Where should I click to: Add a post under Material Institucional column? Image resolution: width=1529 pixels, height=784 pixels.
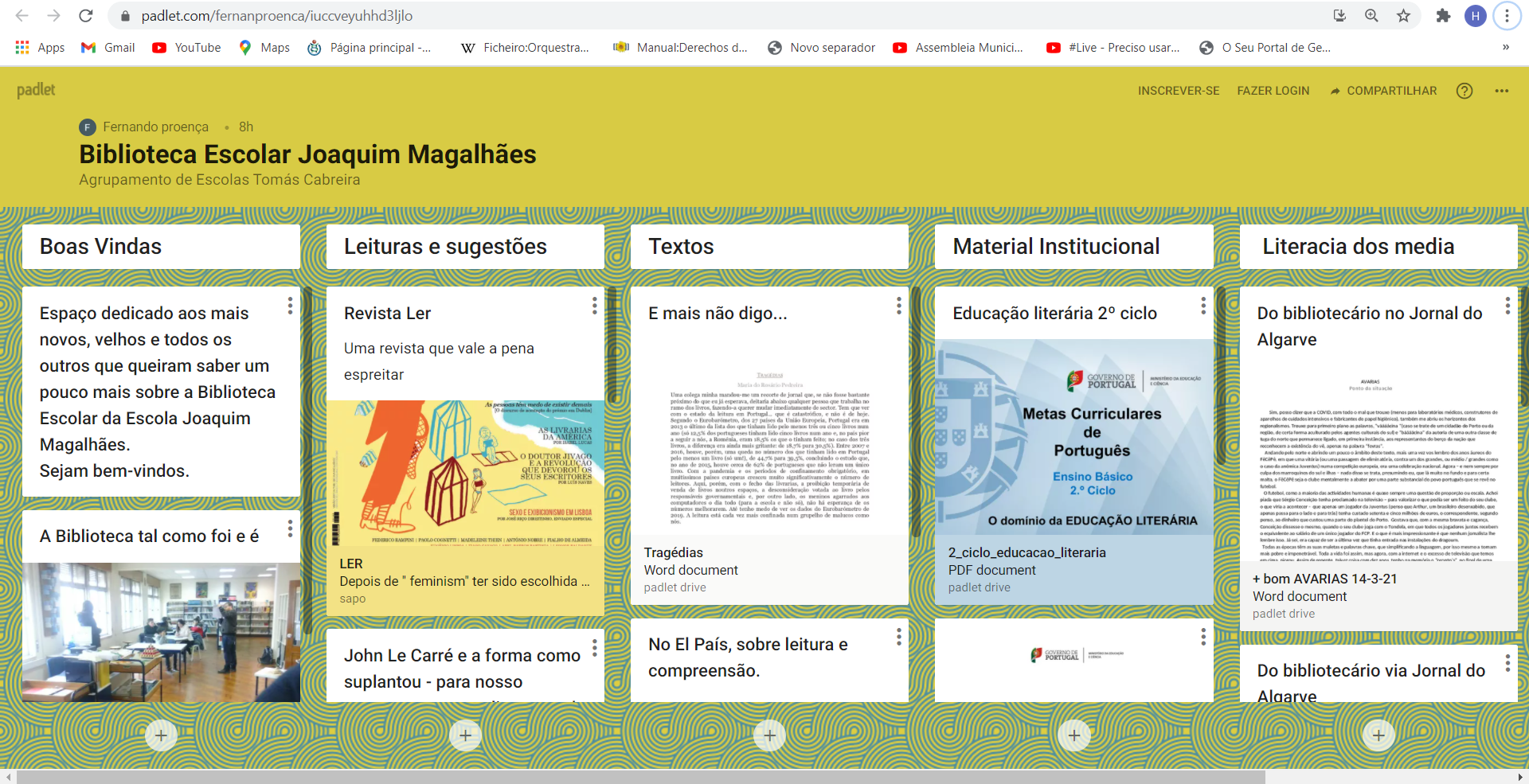pos(1073,735)
